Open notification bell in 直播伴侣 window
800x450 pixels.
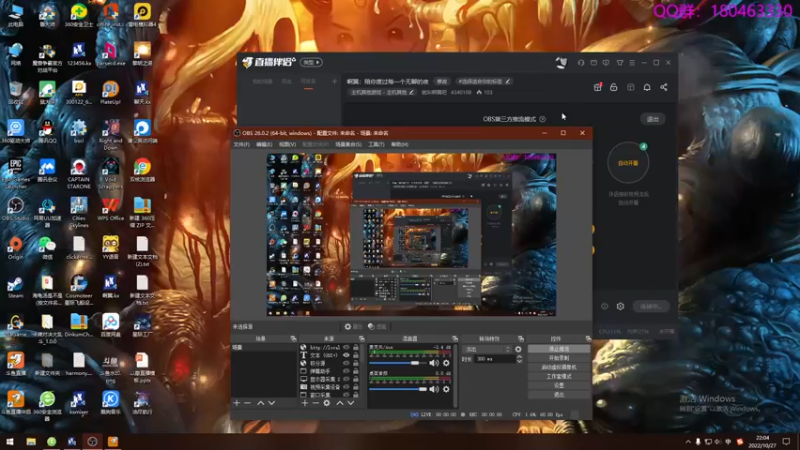(x=647, y=87)
